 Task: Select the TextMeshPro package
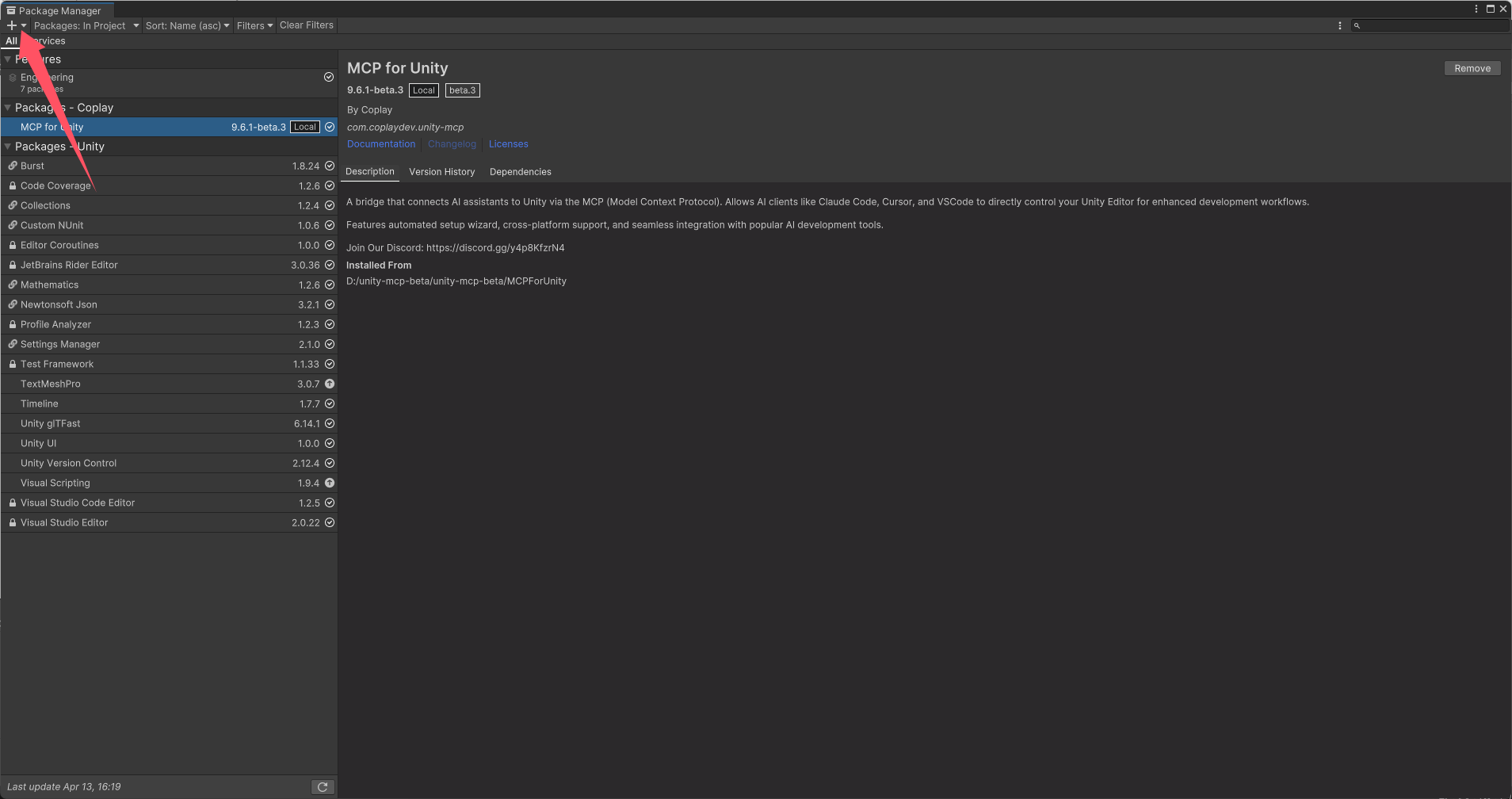pyautogui.click(x=169, y=384)
